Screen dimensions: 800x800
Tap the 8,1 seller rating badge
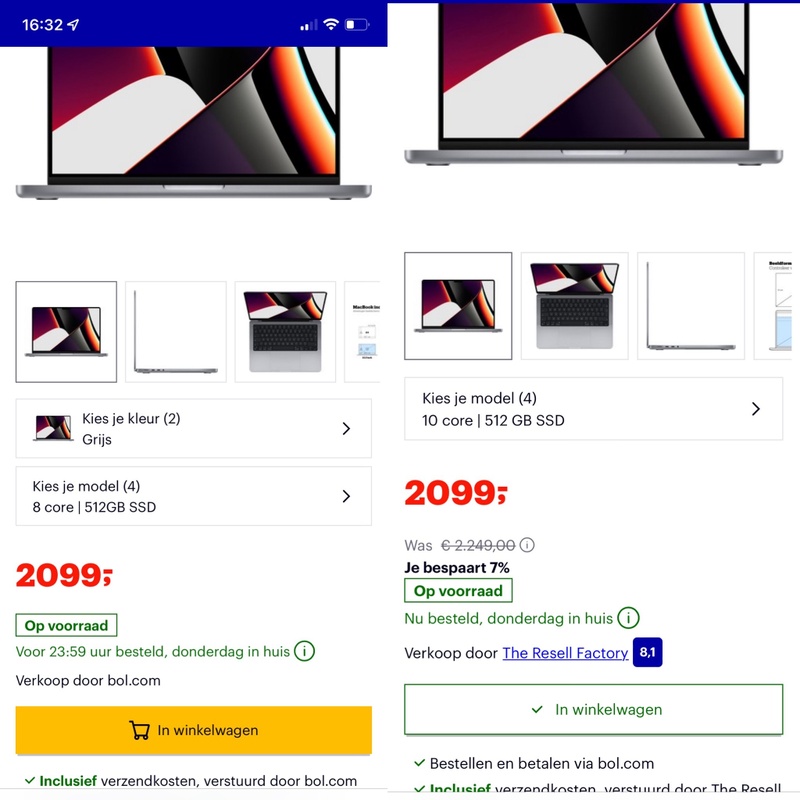(647, 652)
